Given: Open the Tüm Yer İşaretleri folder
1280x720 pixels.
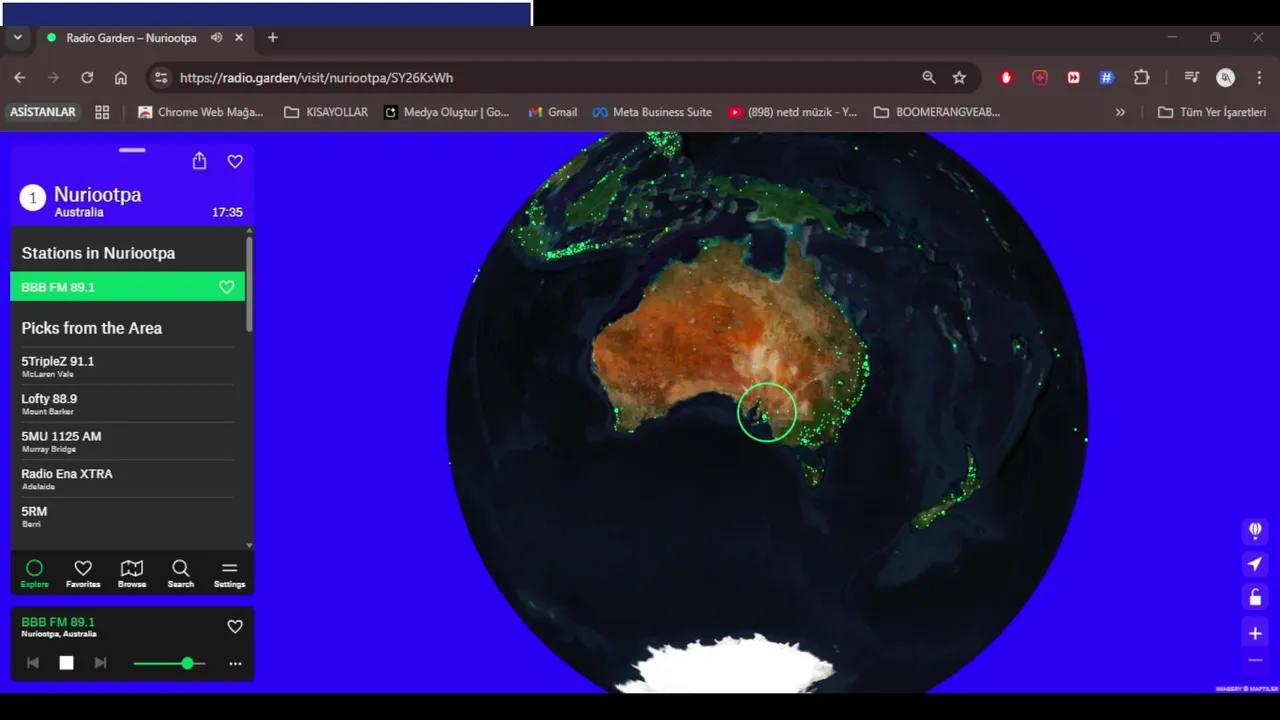Looking at the screenshot, I should click(1212, 112).
